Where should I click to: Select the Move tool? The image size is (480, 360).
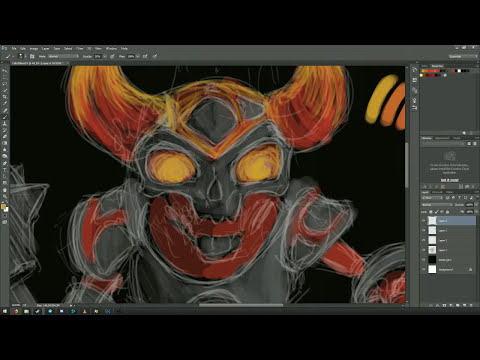5,71
